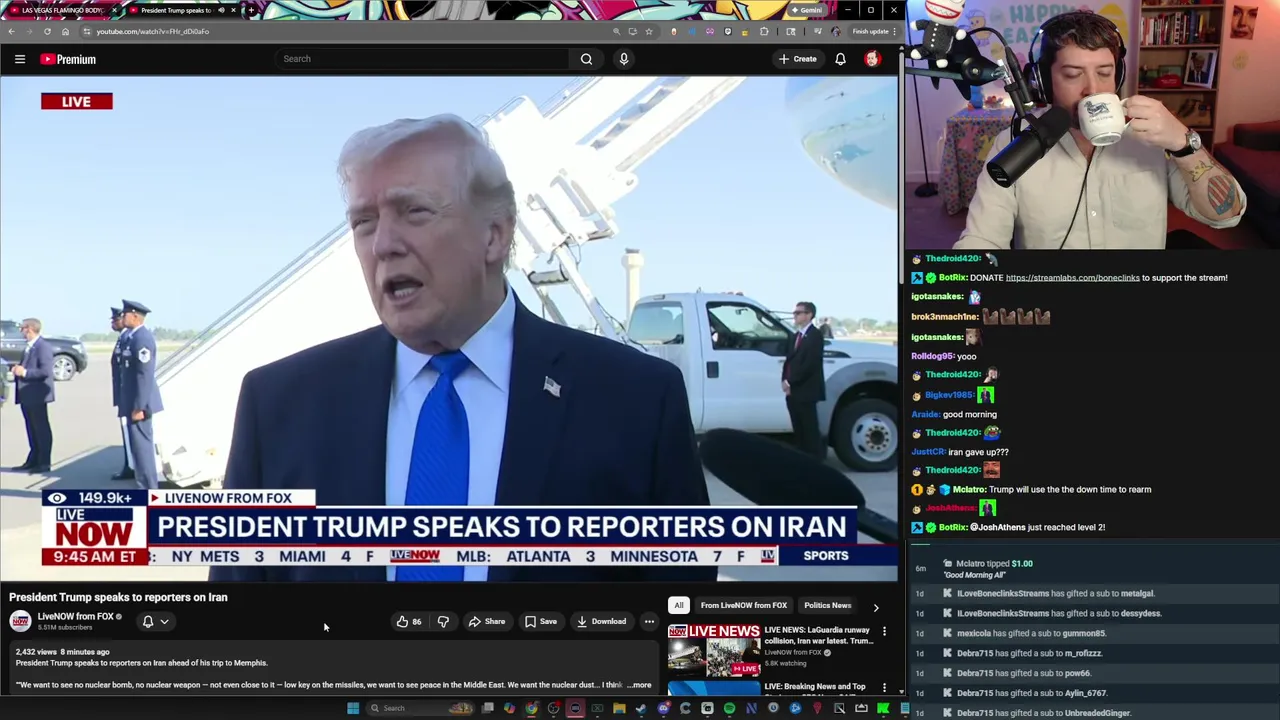Switch to Las Vegas Flamingo tab
This screenshot has height=720, width=1280.
pos(62,10)
